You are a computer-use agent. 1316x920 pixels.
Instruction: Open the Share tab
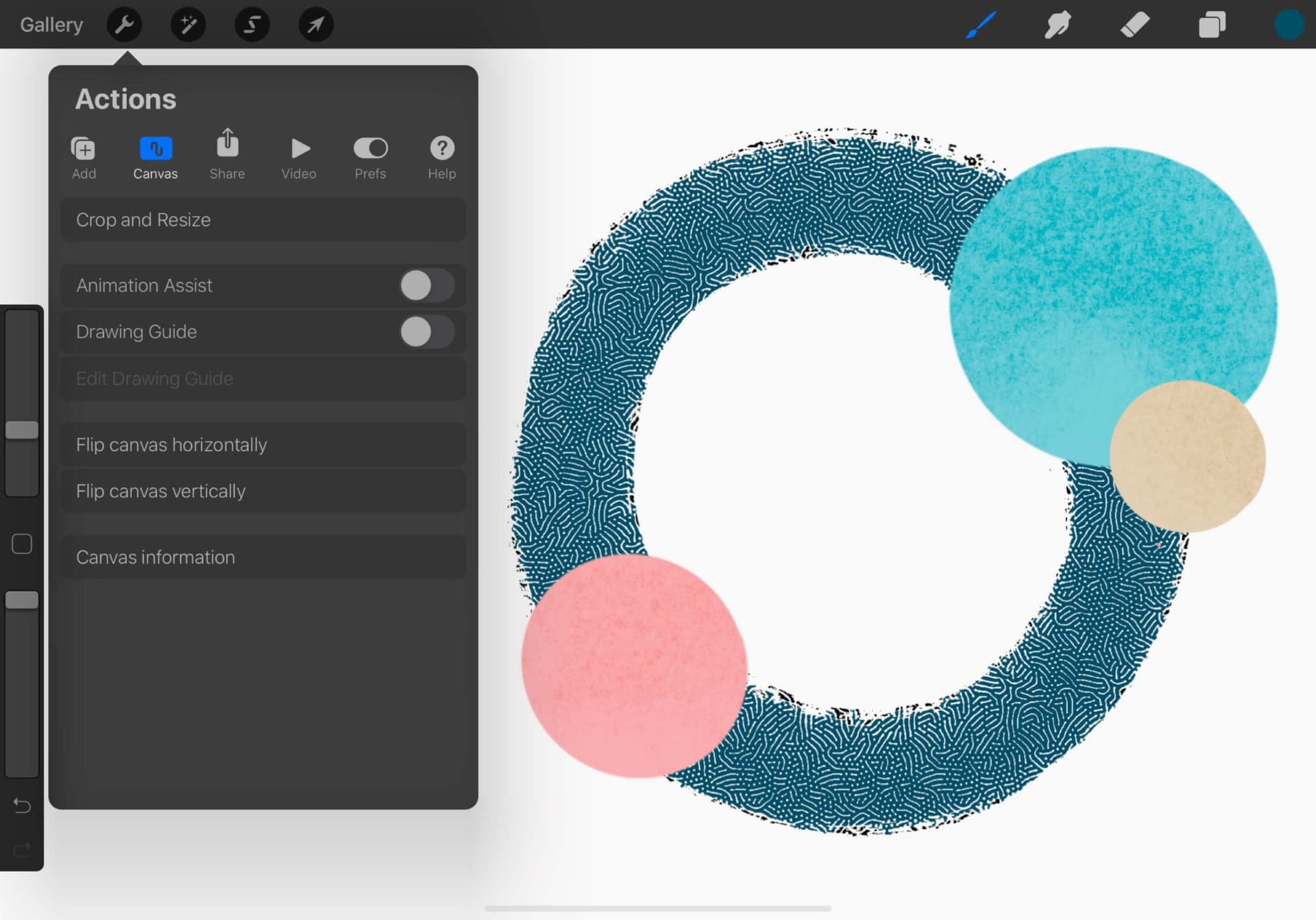click(226, 156)
